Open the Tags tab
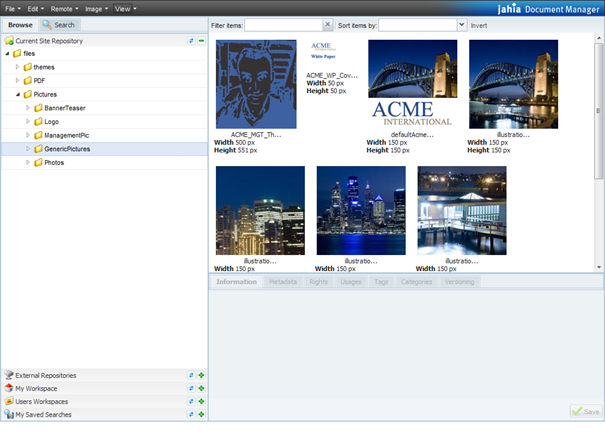This screenshot has height=433, width=605. pos(381,282)
